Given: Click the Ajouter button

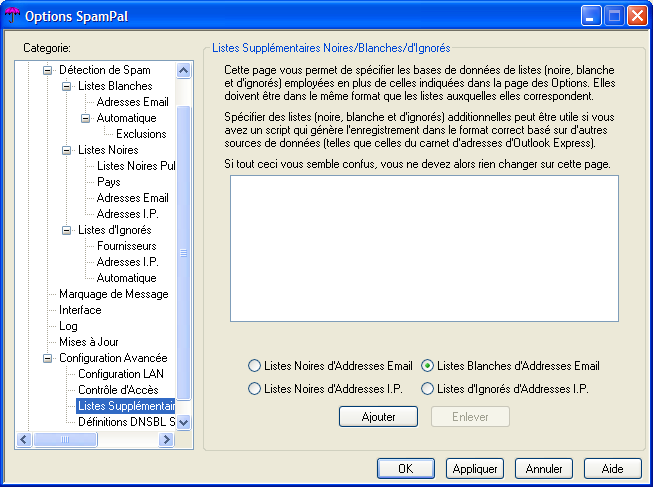Looking at the screenshot, I should pos(378,417).
